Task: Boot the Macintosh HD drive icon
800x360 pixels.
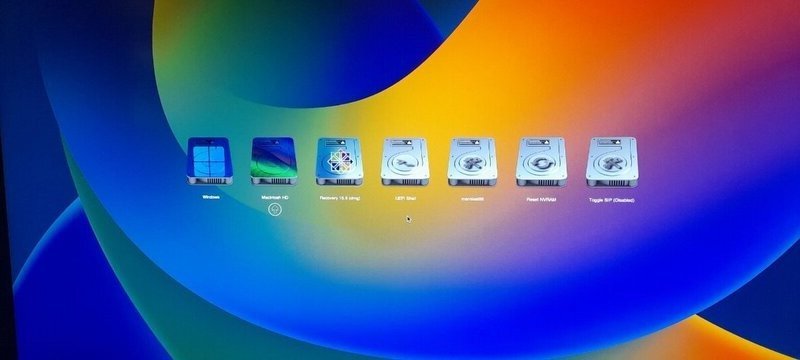Action: [274, 161]
